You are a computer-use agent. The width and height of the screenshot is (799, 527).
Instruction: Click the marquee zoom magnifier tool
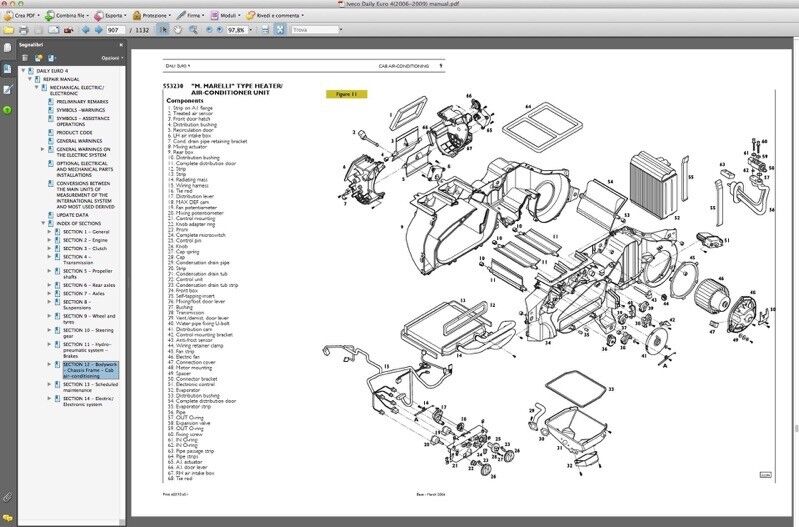click(x=191, y=30)
